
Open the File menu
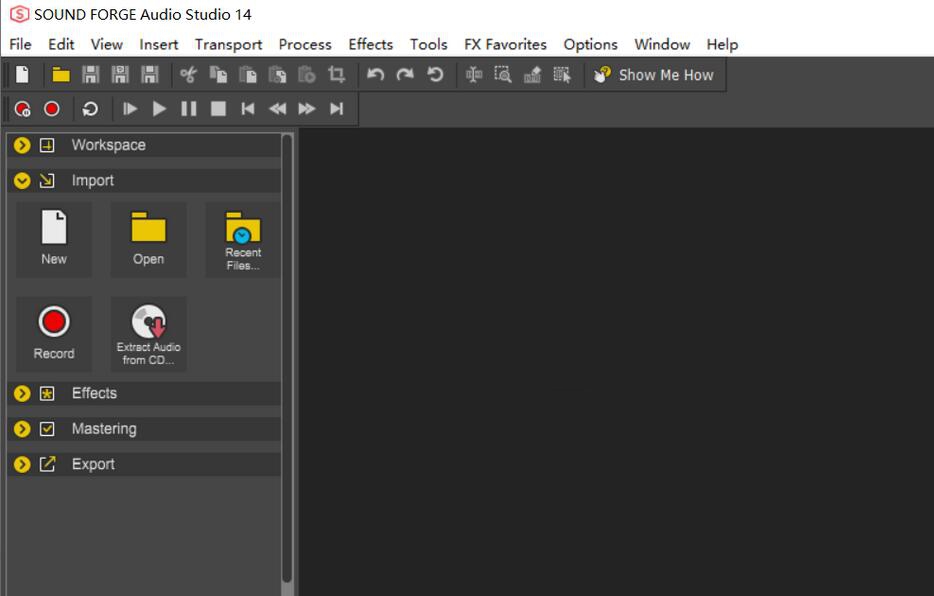click(20, 45)
